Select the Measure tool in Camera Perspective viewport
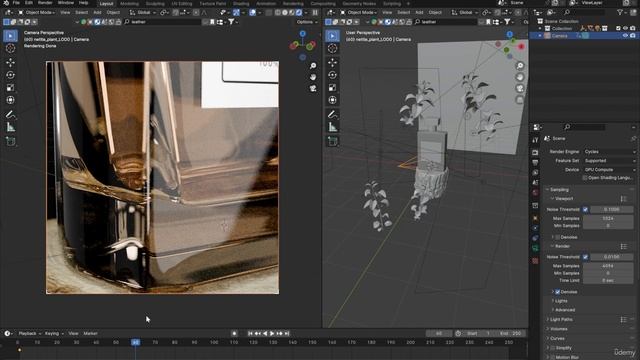The height and width of the screenshot is (360, 640). click(11, 127)
